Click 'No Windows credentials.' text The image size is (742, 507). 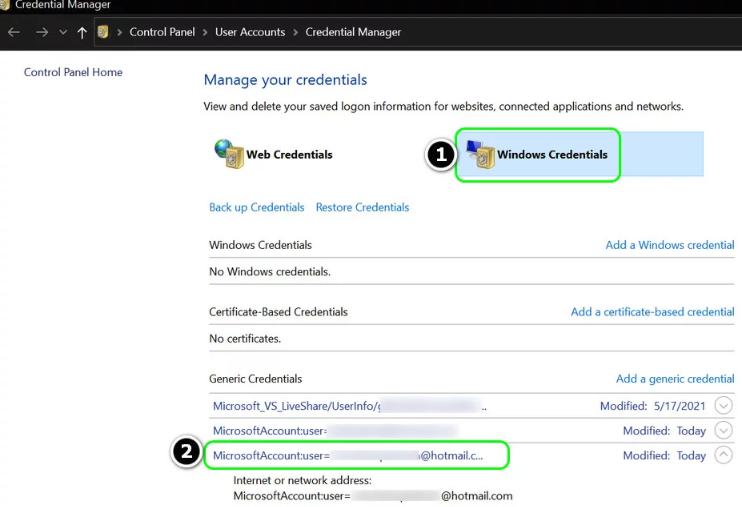click(x=270, y=272)
